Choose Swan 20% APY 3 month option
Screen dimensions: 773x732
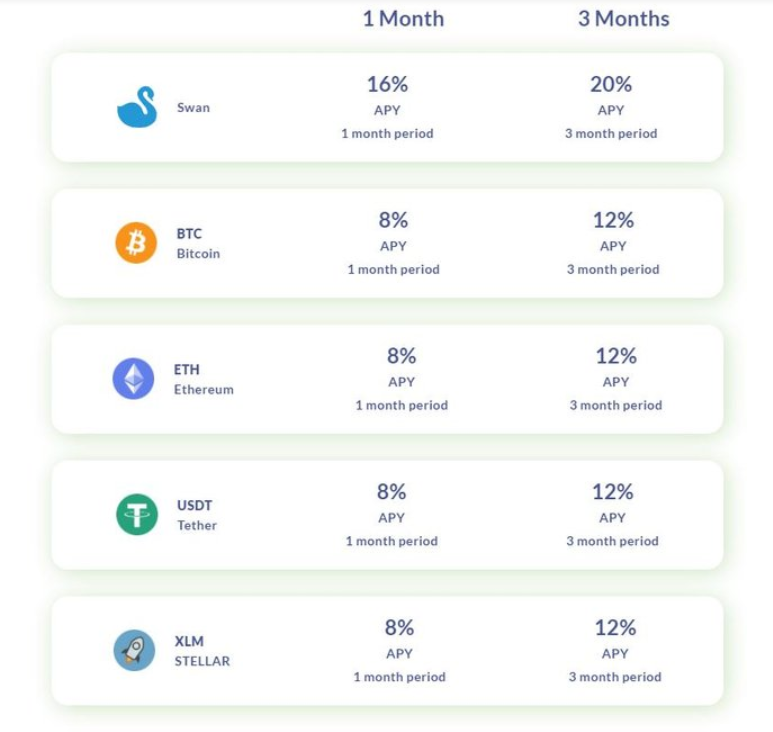611,107
